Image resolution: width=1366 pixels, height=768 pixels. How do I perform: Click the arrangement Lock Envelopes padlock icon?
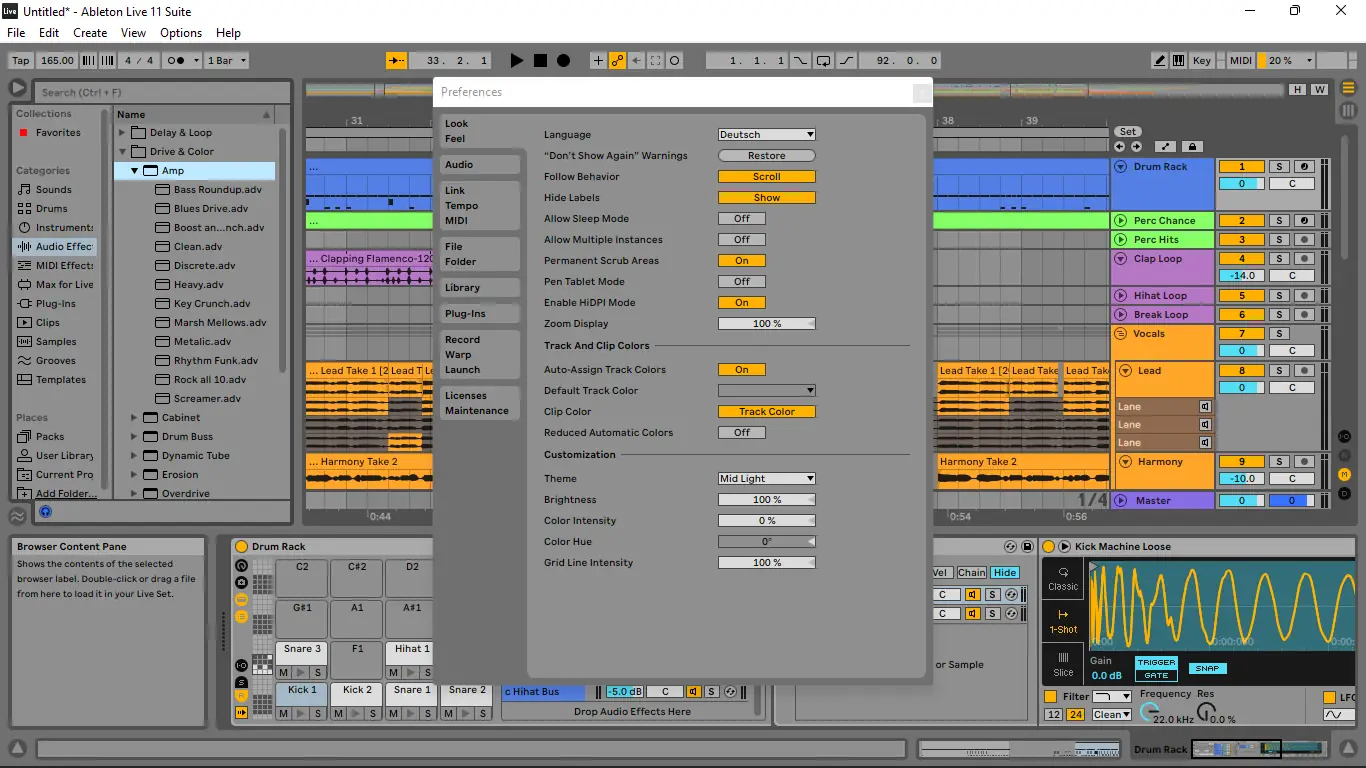pyautogui.click(x=1192, y=147)
